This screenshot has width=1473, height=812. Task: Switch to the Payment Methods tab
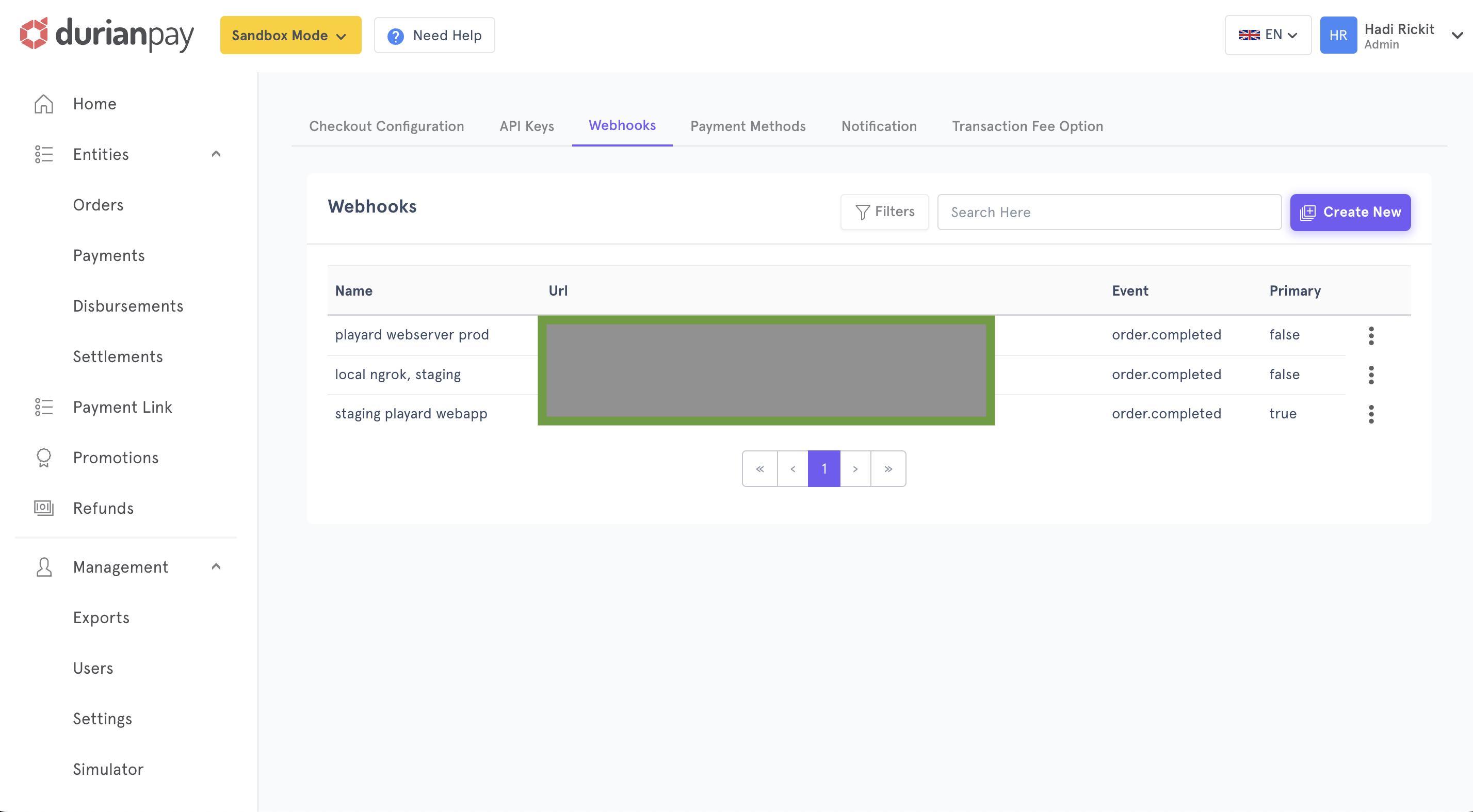coord(748,126)
